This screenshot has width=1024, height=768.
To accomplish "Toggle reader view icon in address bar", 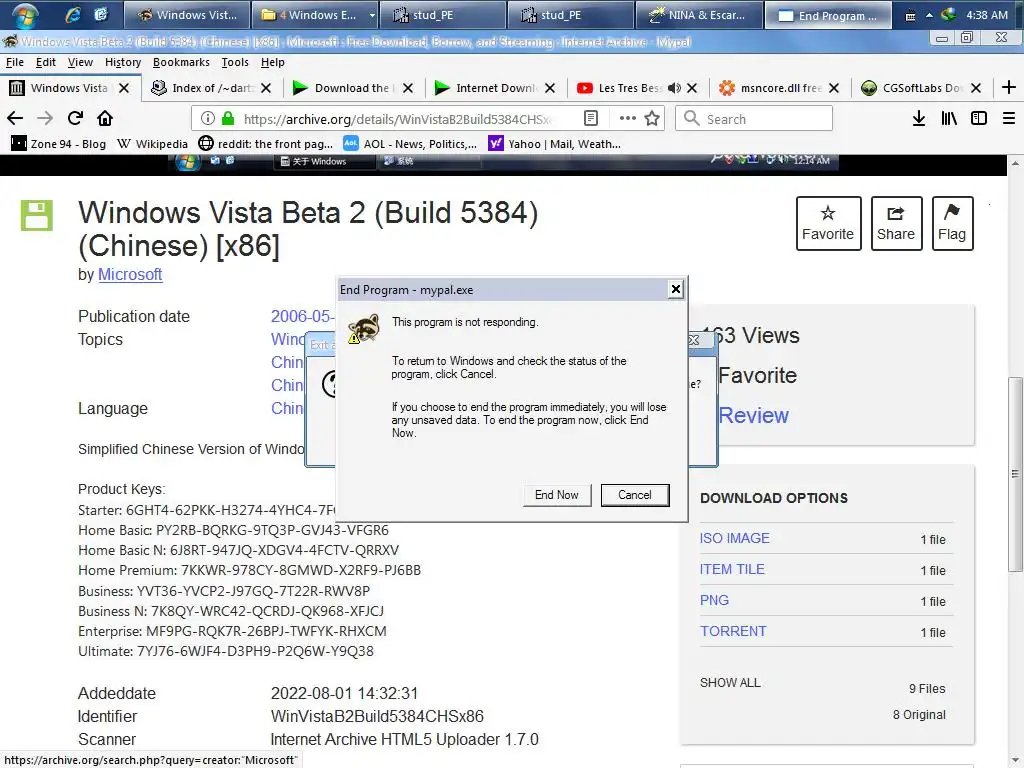I will click(591, 118).
